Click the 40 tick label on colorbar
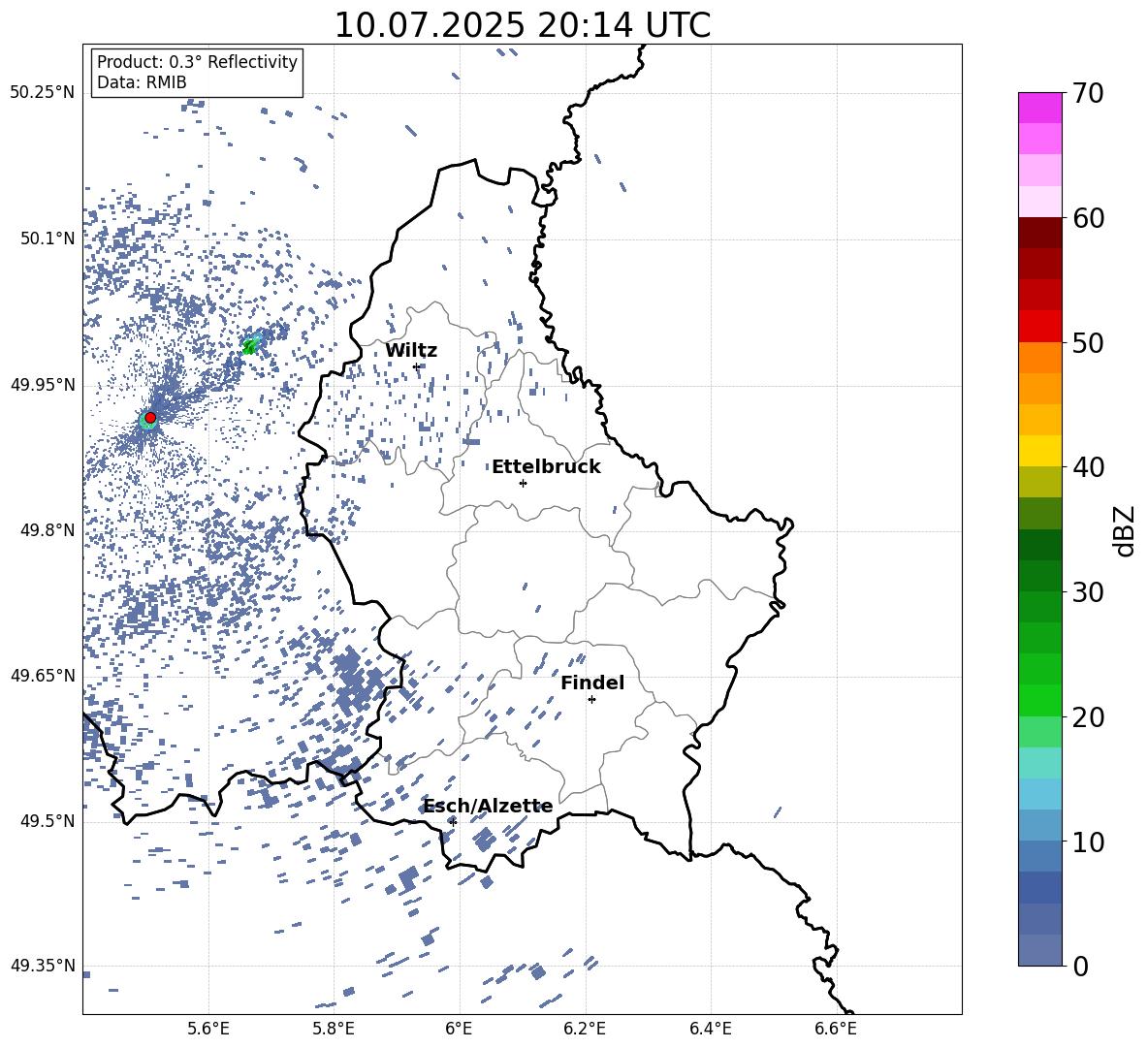 1087,467
